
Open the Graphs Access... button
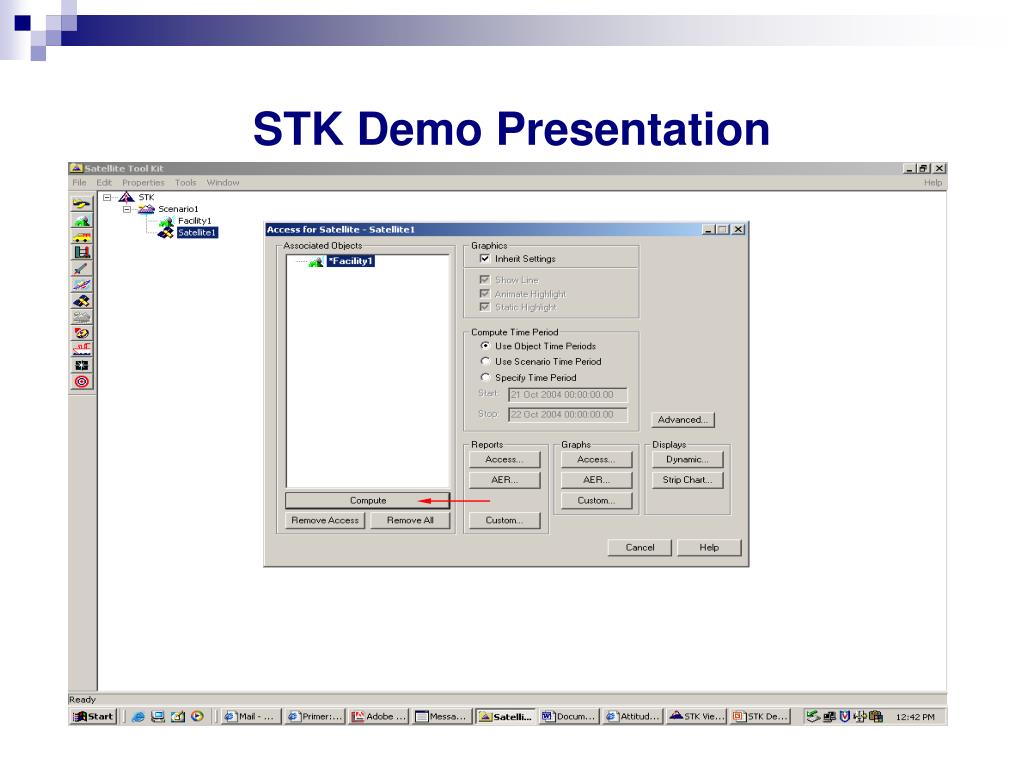click(596, 460)
